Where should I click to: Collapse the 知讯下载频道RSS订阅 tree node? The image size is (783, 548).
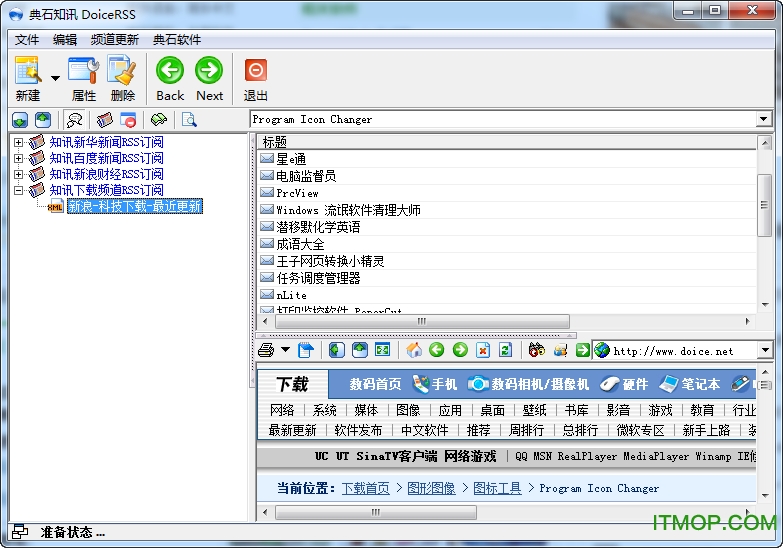tap(18, 190)
